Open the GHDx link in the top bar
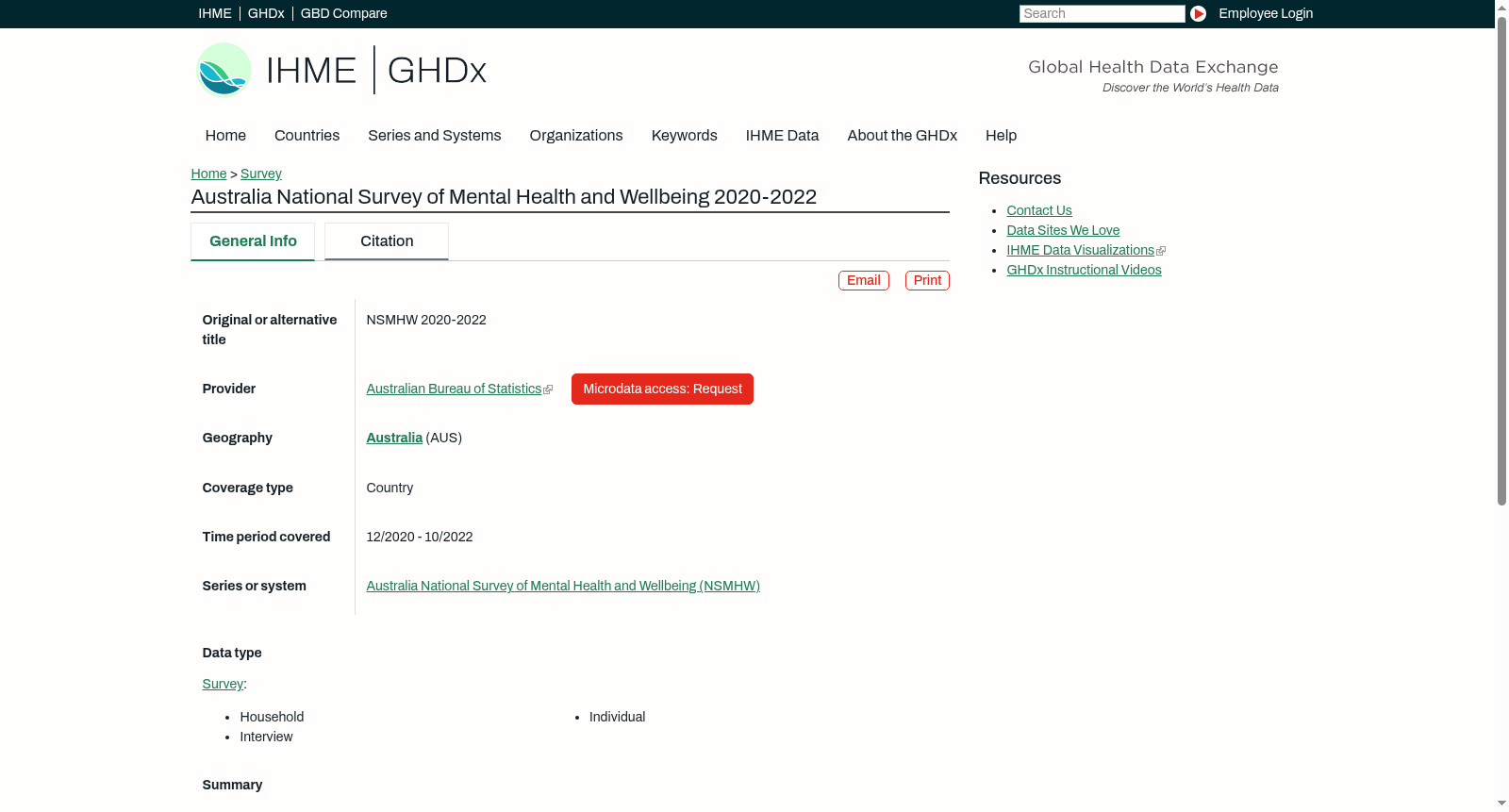Viewport: 1509px width, 812px height. coord(266,13)
